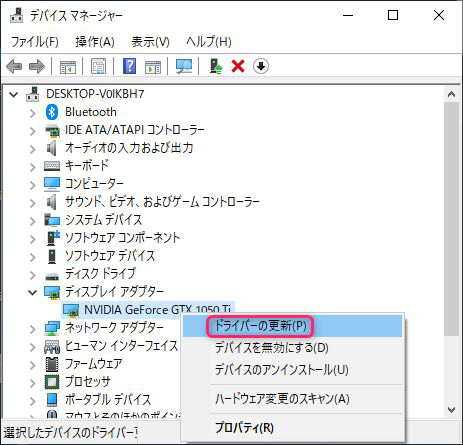This screenshot has height=445, width=463.
Task: Click the show/hide console tree toolbar icon
Action: click(68, 66)
